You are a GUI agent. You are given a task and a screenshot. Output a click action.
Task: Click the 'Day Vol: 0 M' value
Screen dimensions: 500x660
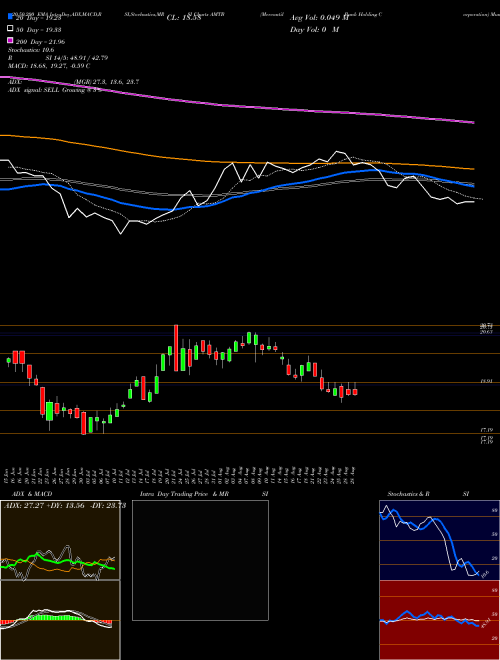pyautogui.click(x=314, y=30)
